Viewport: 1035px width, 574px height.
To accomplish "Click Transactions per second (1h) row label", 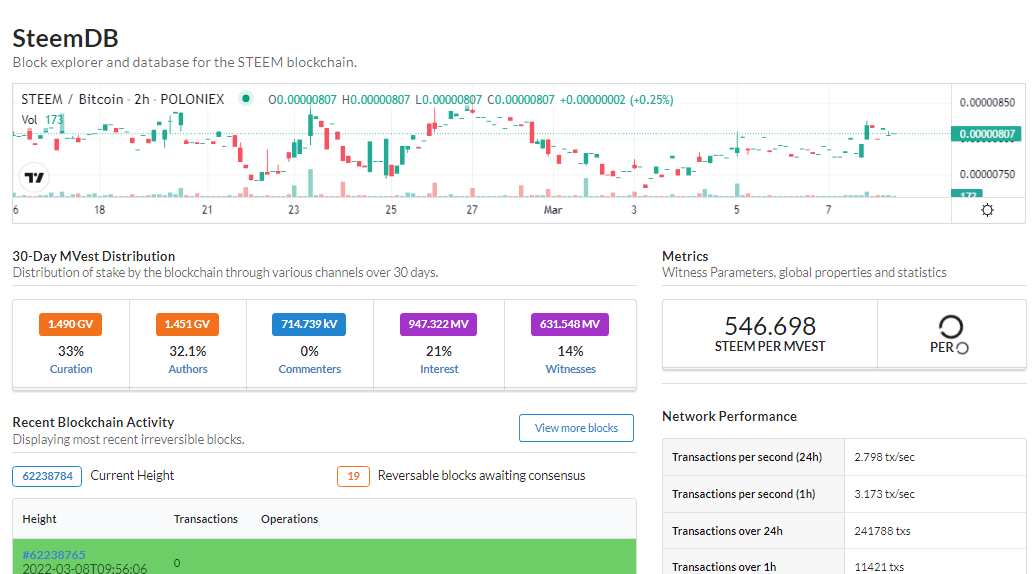I will (x=744, y=494).
